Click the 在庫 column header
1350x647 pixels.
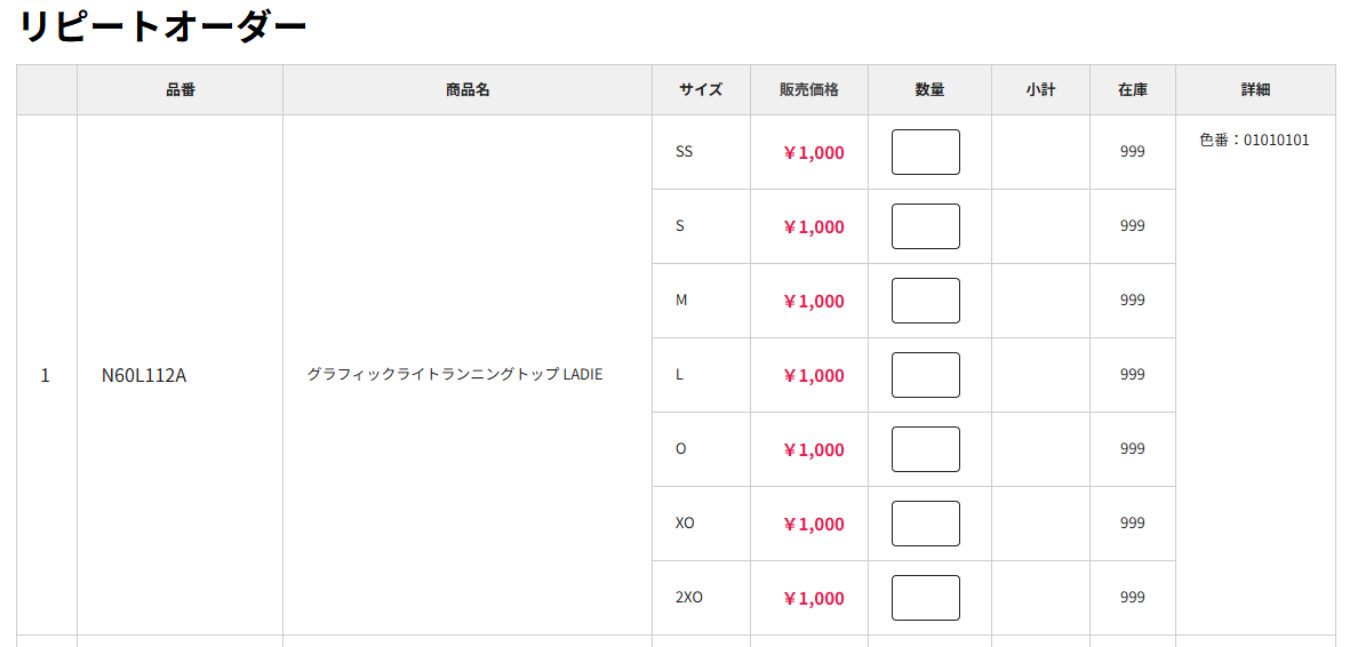coord(1132,89)
